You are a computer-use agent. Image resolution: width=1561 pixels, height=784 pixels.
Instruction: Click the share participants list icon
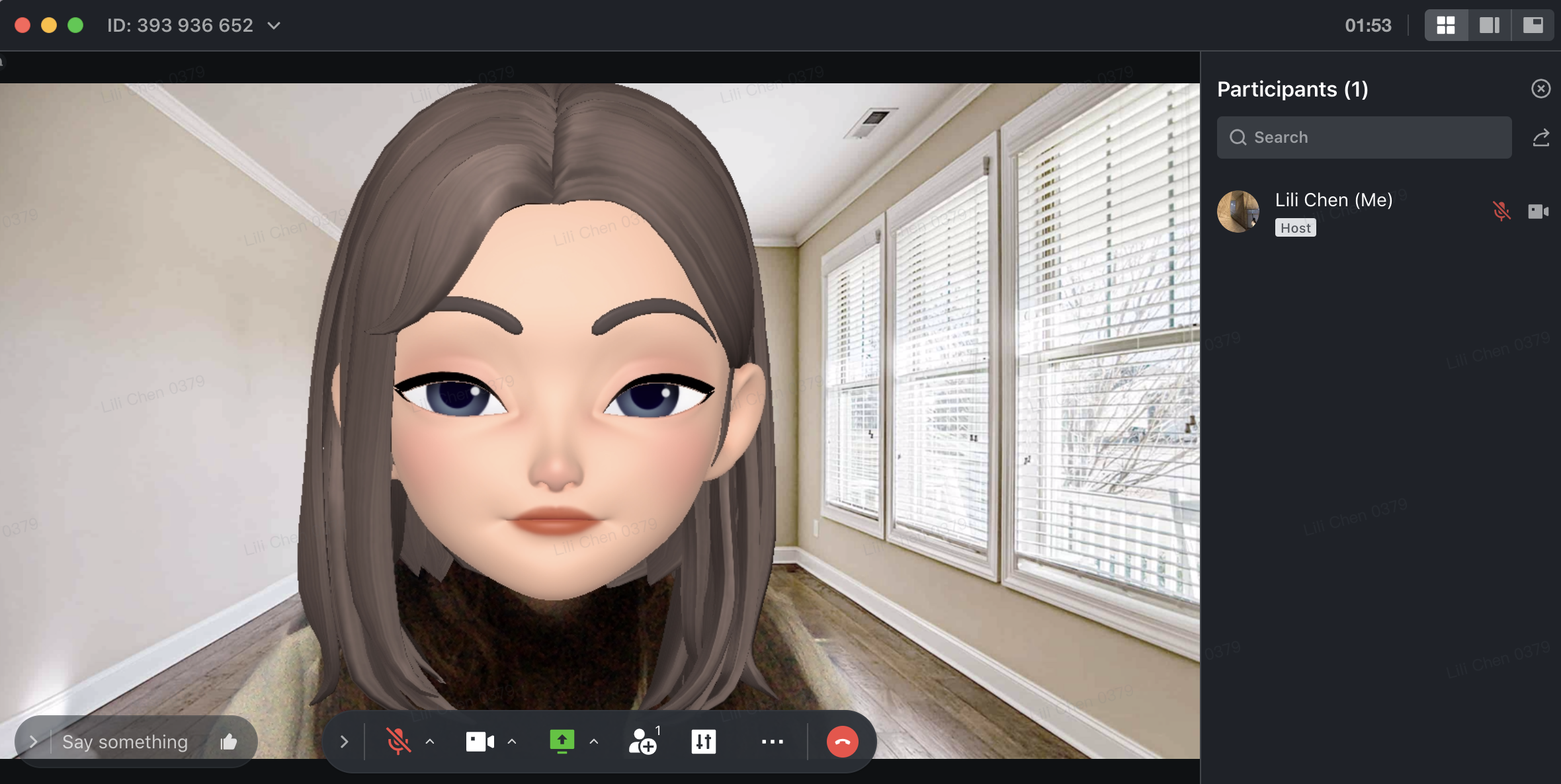1540,137
